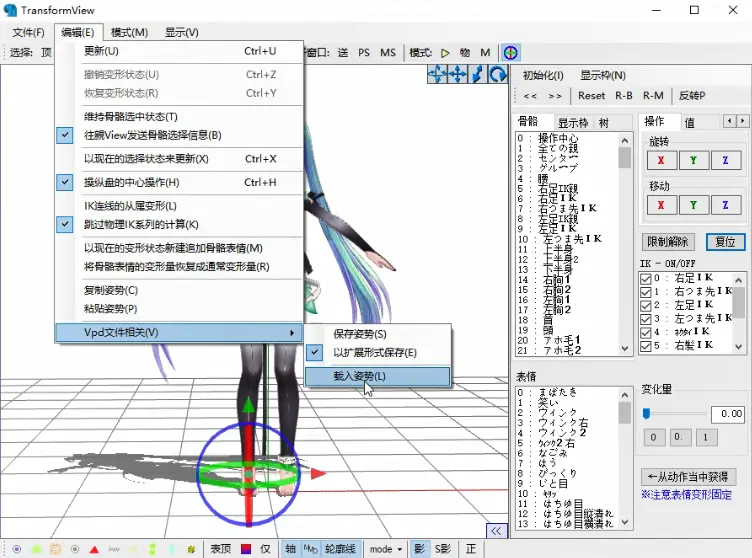Click the orange dotted square icon
Viewport: 752px width, 558px height.
(56, 549)
